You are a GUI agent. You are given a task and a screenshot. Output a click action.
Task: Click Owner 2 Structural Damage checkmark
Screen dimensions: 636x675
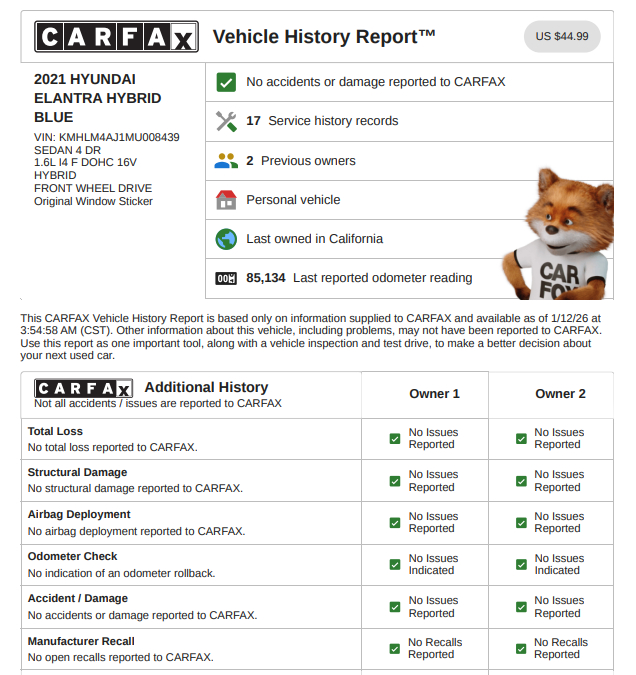521,481
